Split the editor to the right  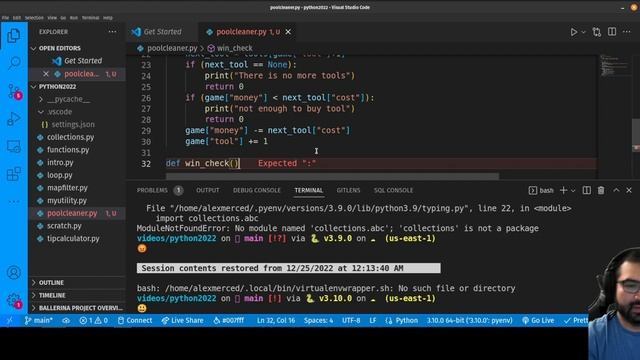(x=612, y=31)
